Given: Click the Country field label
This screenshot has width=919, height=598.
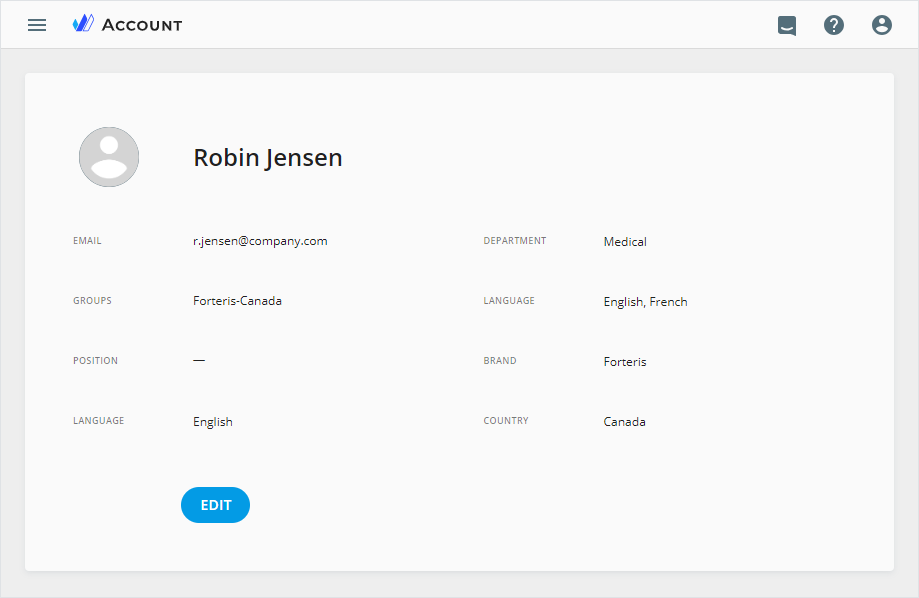Looking at the screenshot, I should pos(505,421).
